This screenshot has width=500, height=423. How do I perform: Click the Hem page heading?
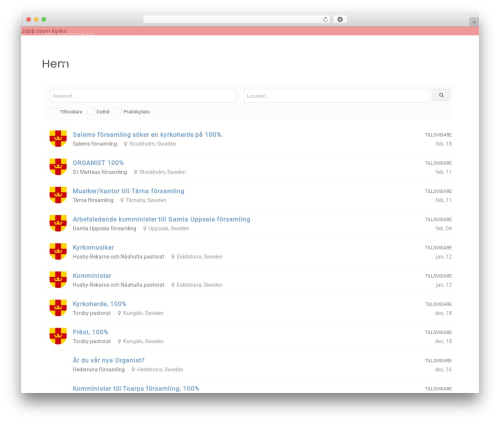pos(55,64)
